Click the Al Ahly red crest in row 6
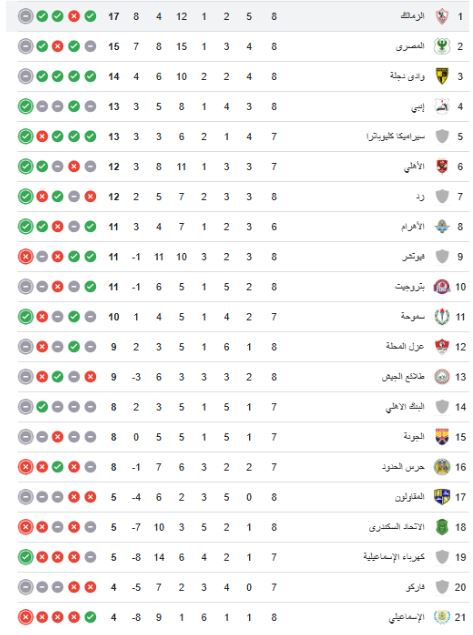 coord(442,166)
